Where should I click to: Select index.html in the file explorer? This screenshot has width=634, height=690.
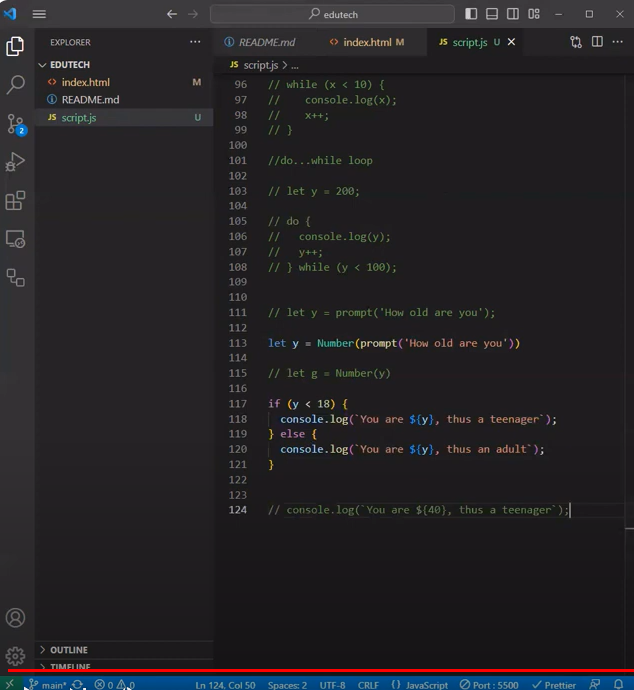click(x=85, y=82)
